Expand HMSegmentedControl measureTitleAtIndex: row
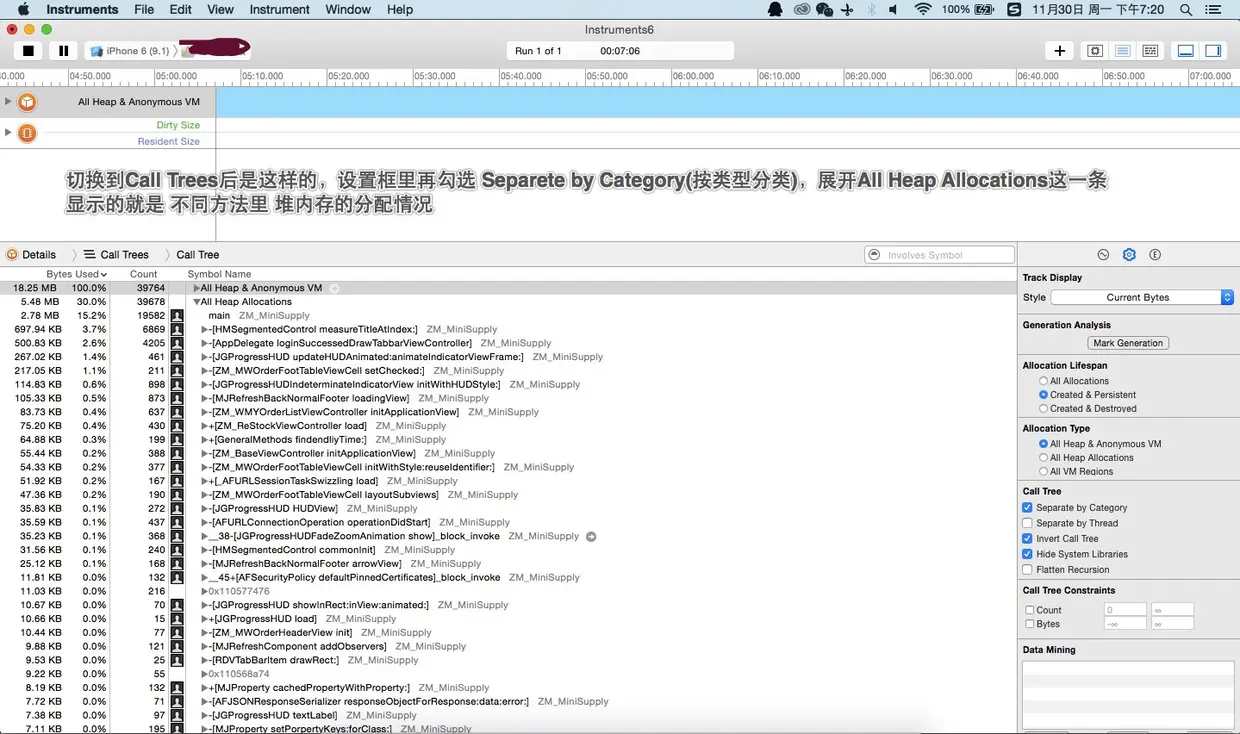Screen dimensions: 1240x734 (x=204, y=329)
